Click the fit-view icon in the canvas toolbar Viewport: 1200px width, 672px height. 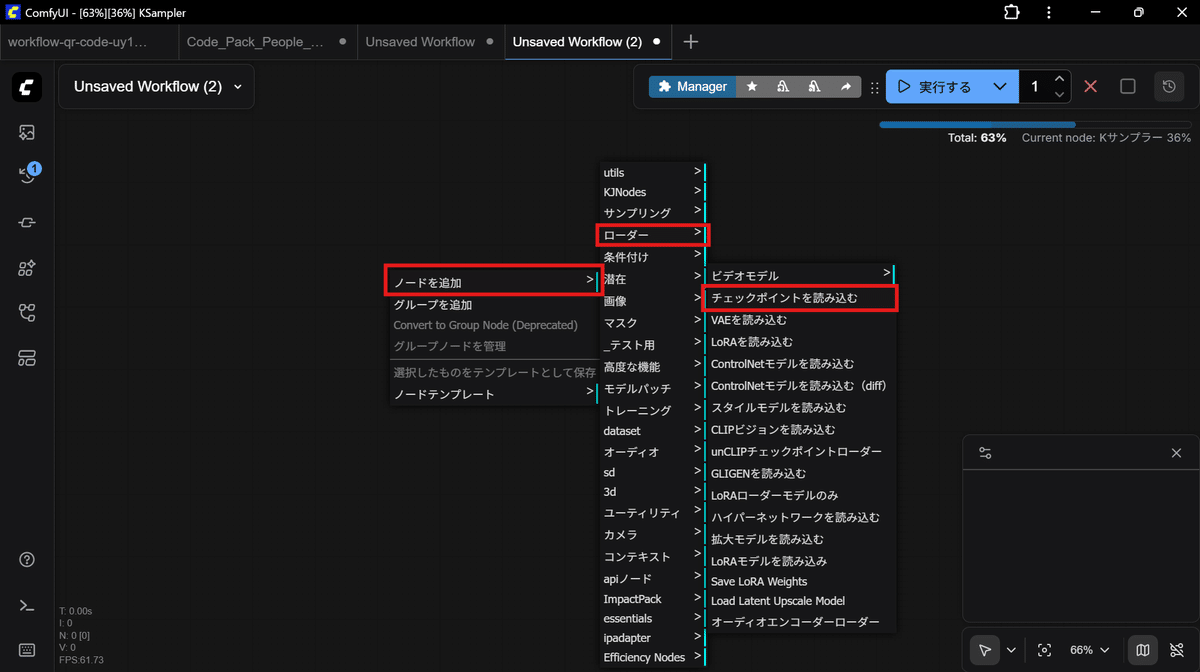coord(1045,649)
